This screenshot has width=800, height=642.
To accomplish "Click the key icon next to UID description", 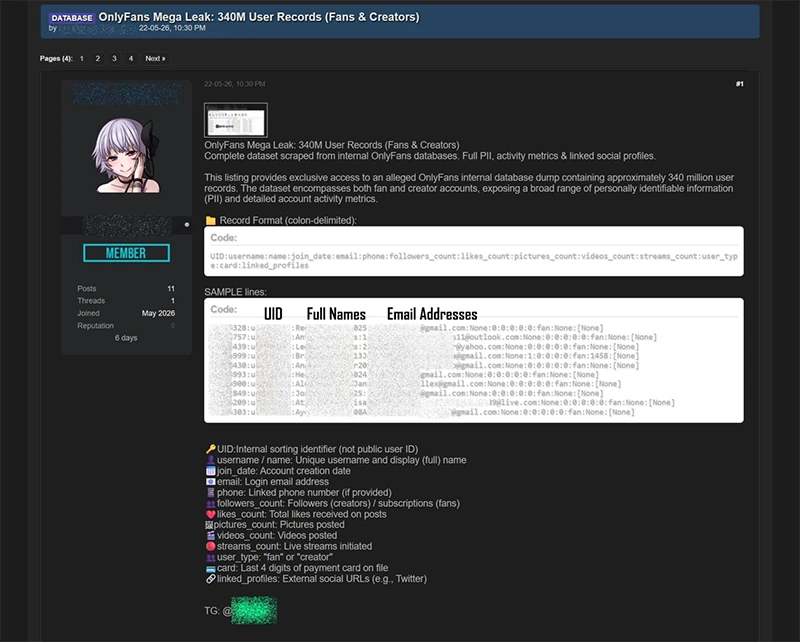I will 211,449.
